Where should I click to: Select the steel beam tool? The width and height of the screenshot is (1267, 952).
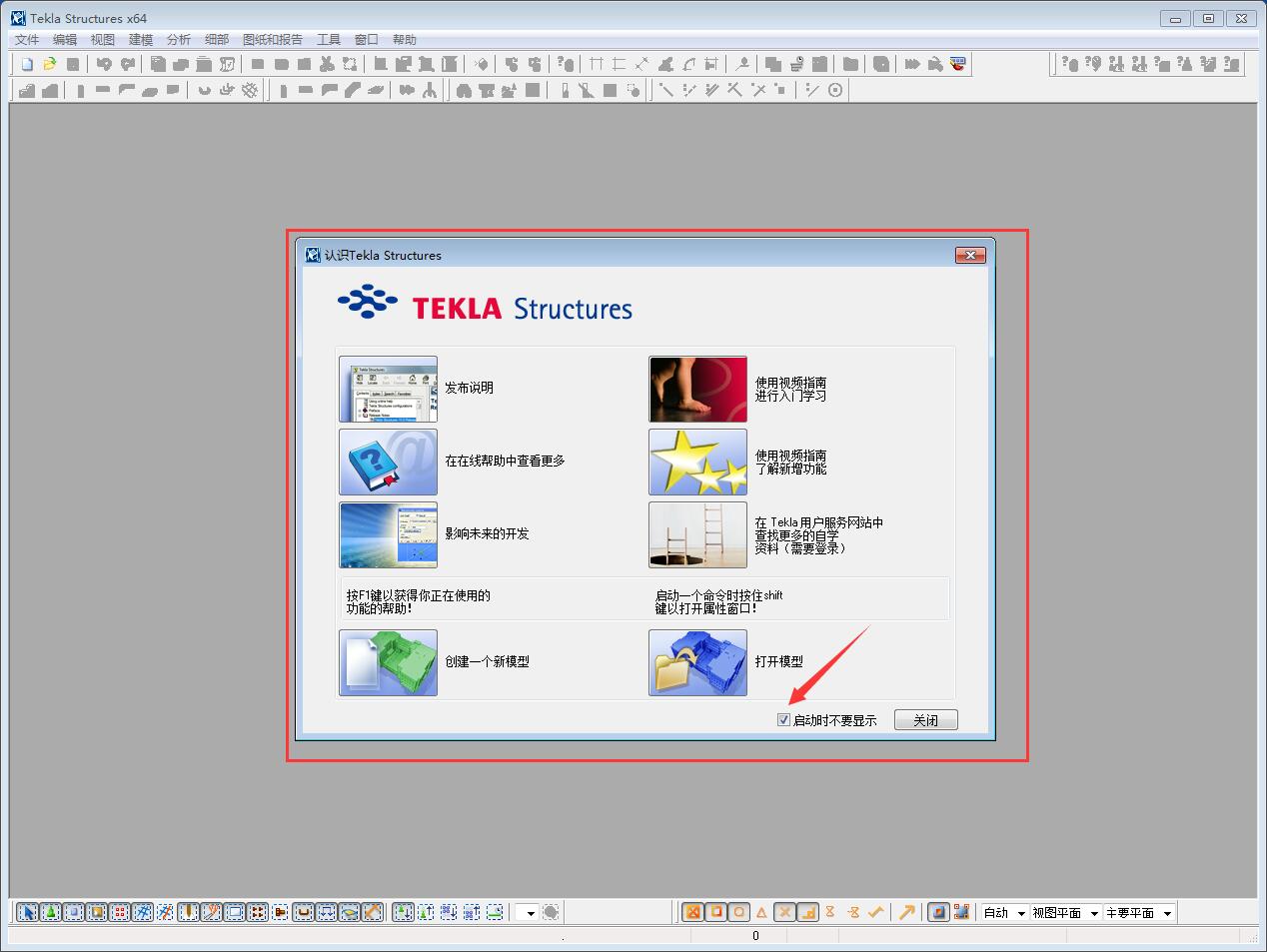coord(305,90)
